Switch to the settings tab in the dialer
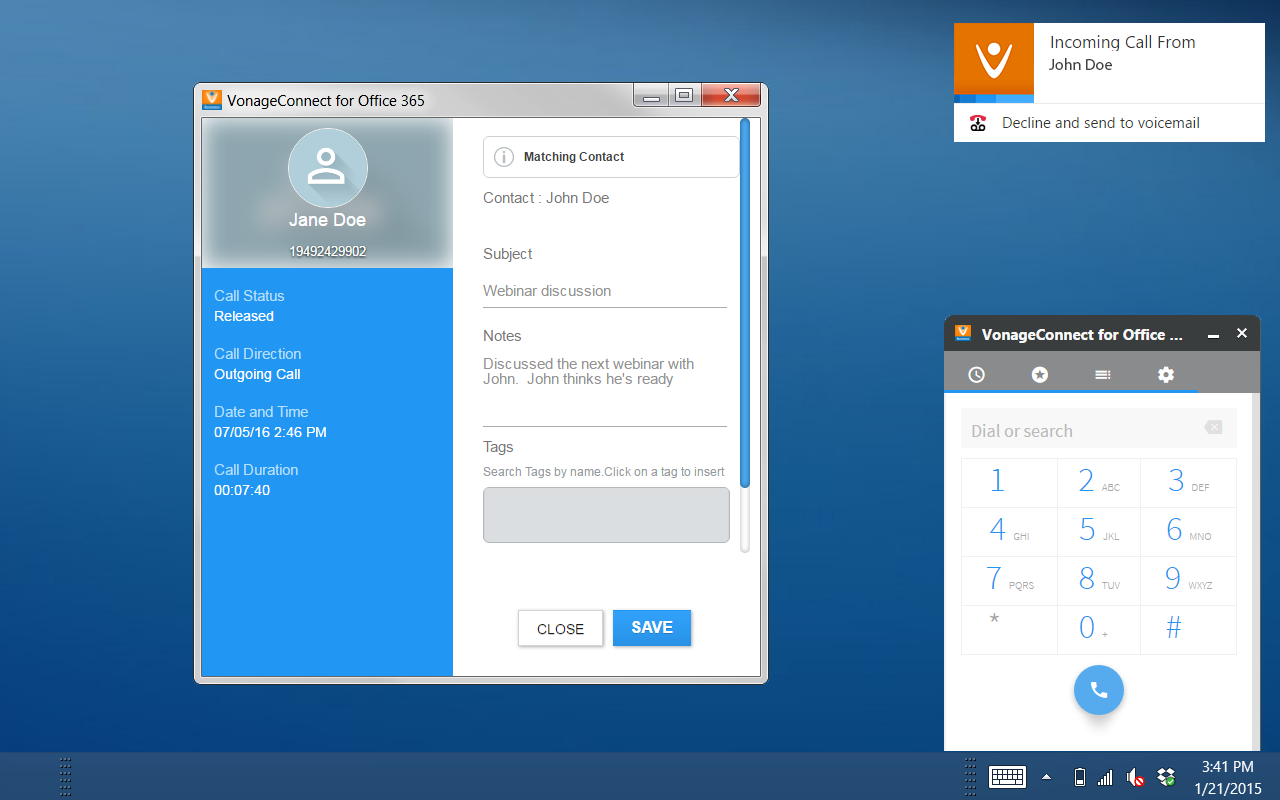 point(1165,374)
